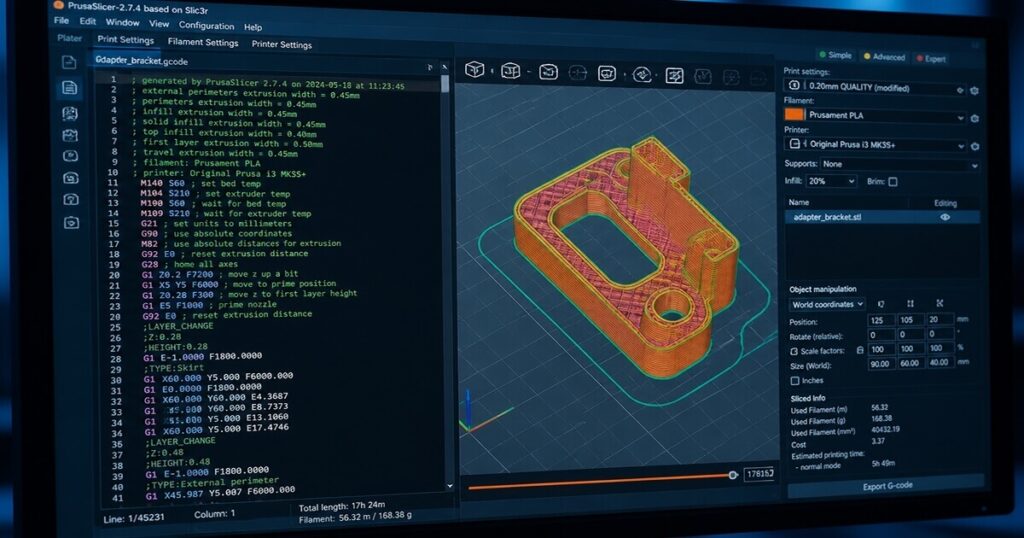
Task: Click the Position Y field showing 105
Action: (x=910, y=319)
